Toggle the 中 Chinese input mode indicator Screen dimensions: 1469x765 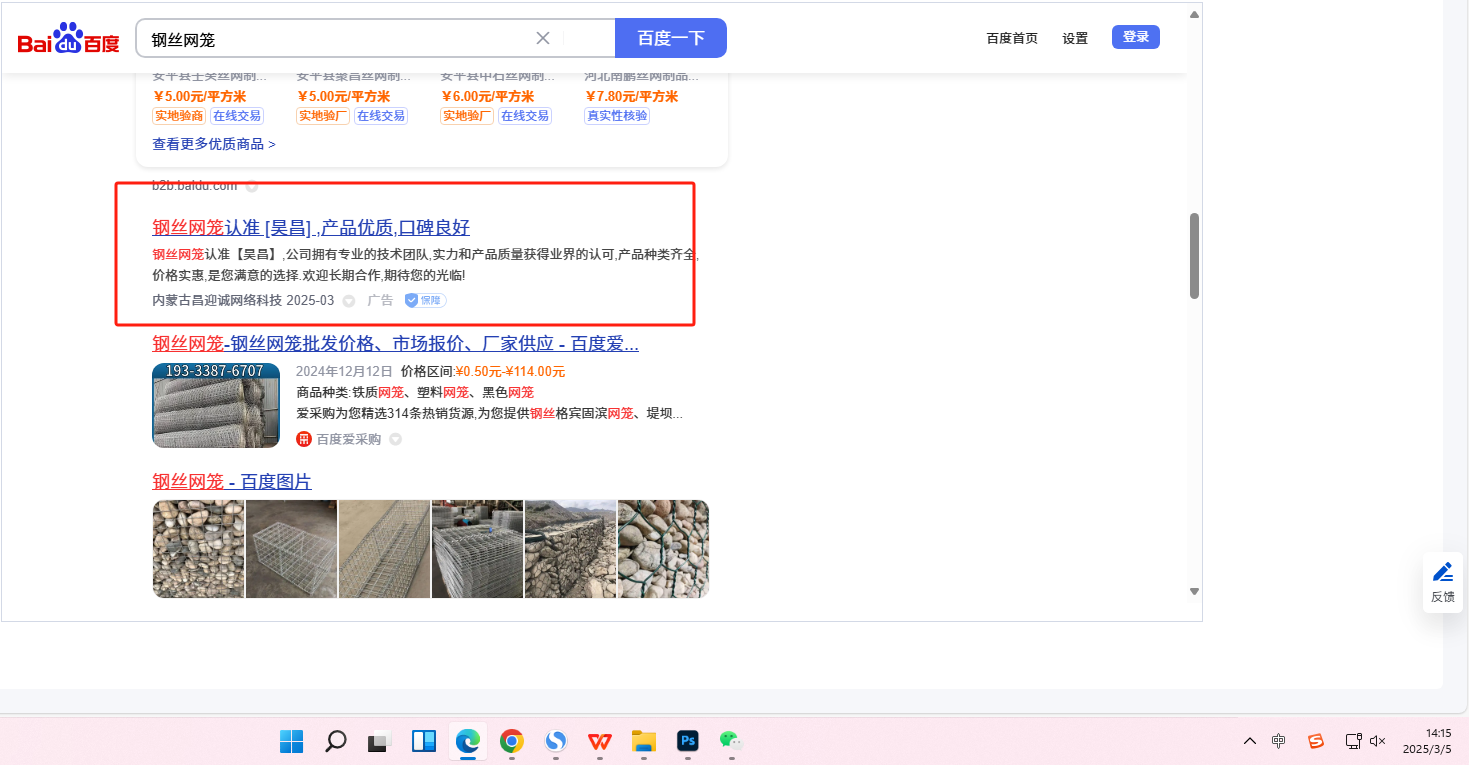[1278, 741]
